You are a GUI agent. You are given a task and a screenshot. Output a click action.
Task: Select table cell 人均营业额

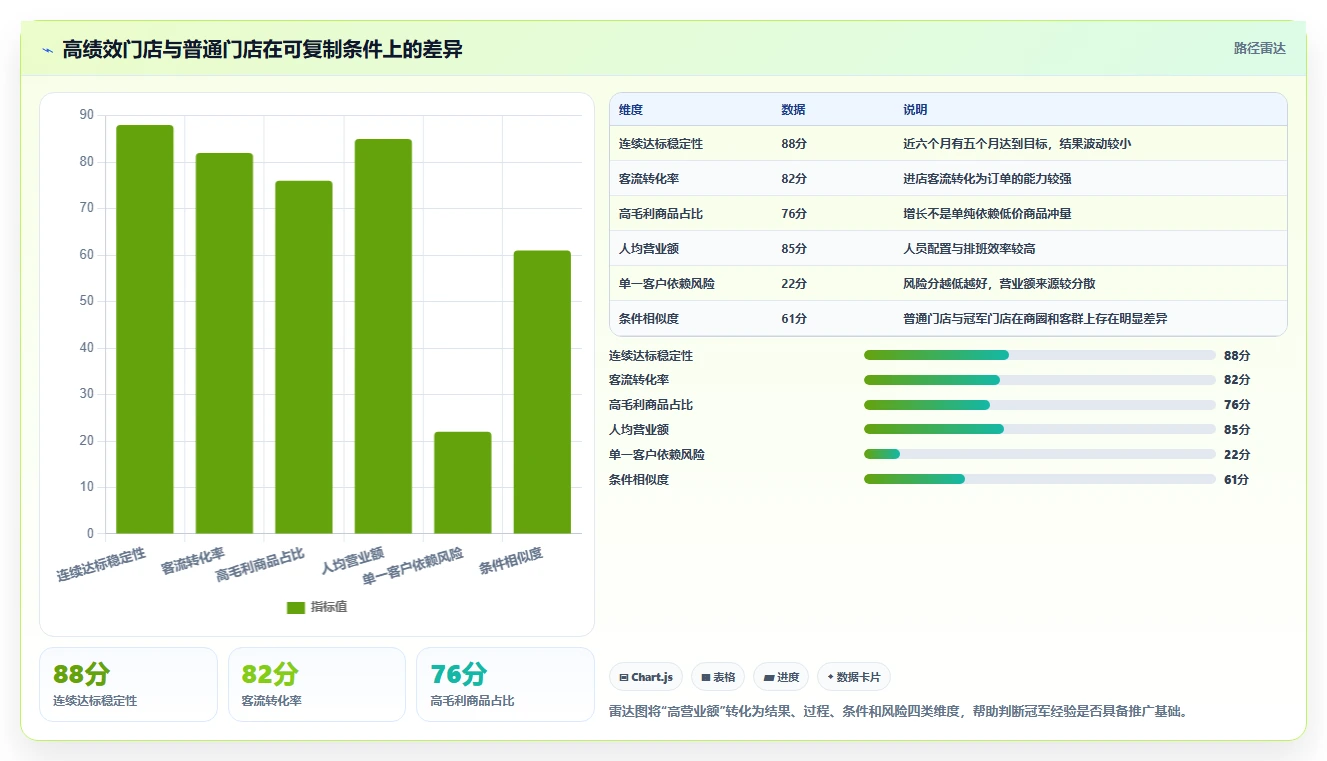point(649,249)
